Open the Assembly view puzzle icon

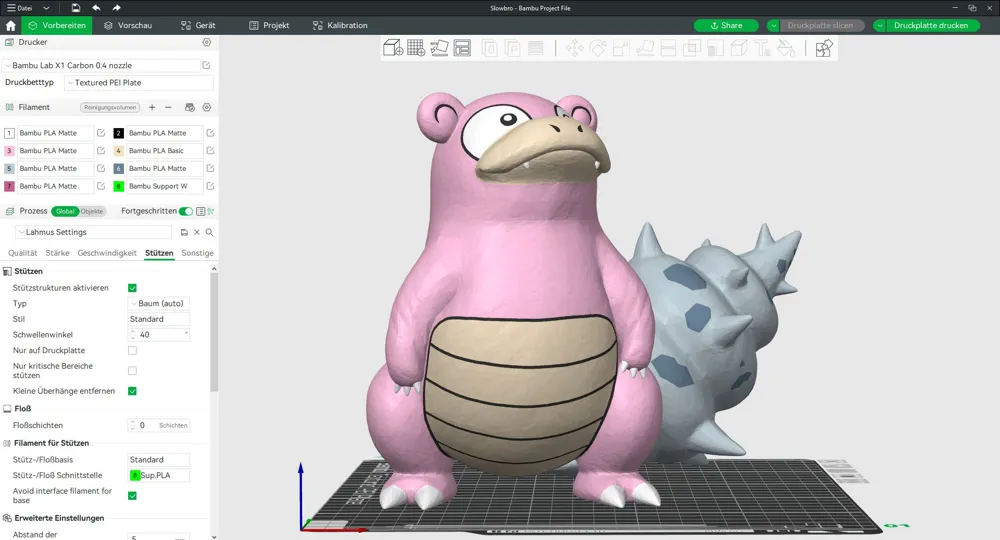click(823, 48)
